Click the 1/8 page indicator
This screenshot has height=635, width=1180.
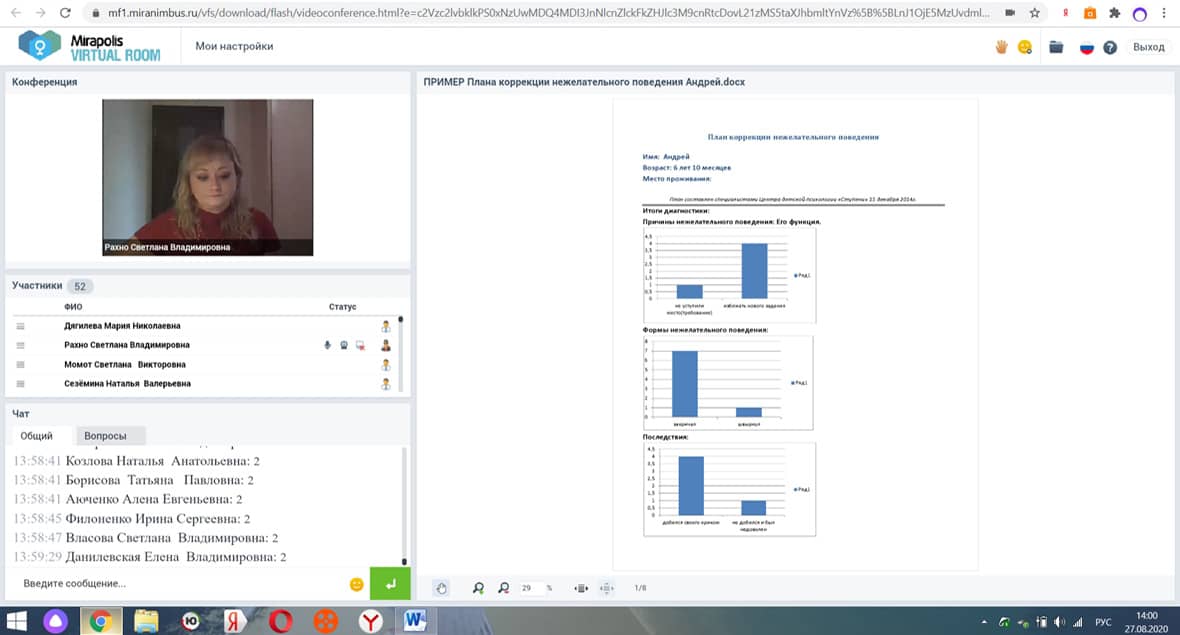(x=640, y=588)
